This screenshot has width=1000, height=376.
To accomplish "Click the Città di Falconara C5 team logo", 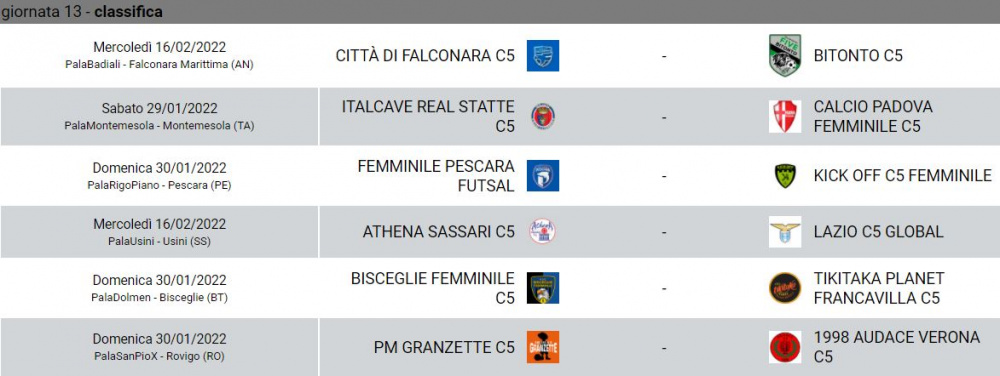I will click(543, 55).
